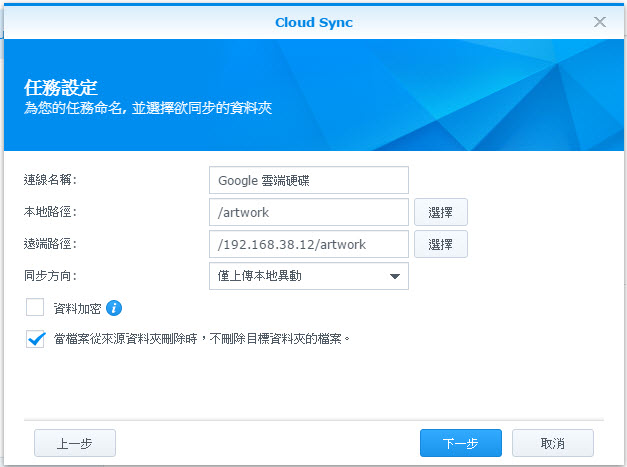Click the 選擇 button for 遠端路徑

point(441,244)
